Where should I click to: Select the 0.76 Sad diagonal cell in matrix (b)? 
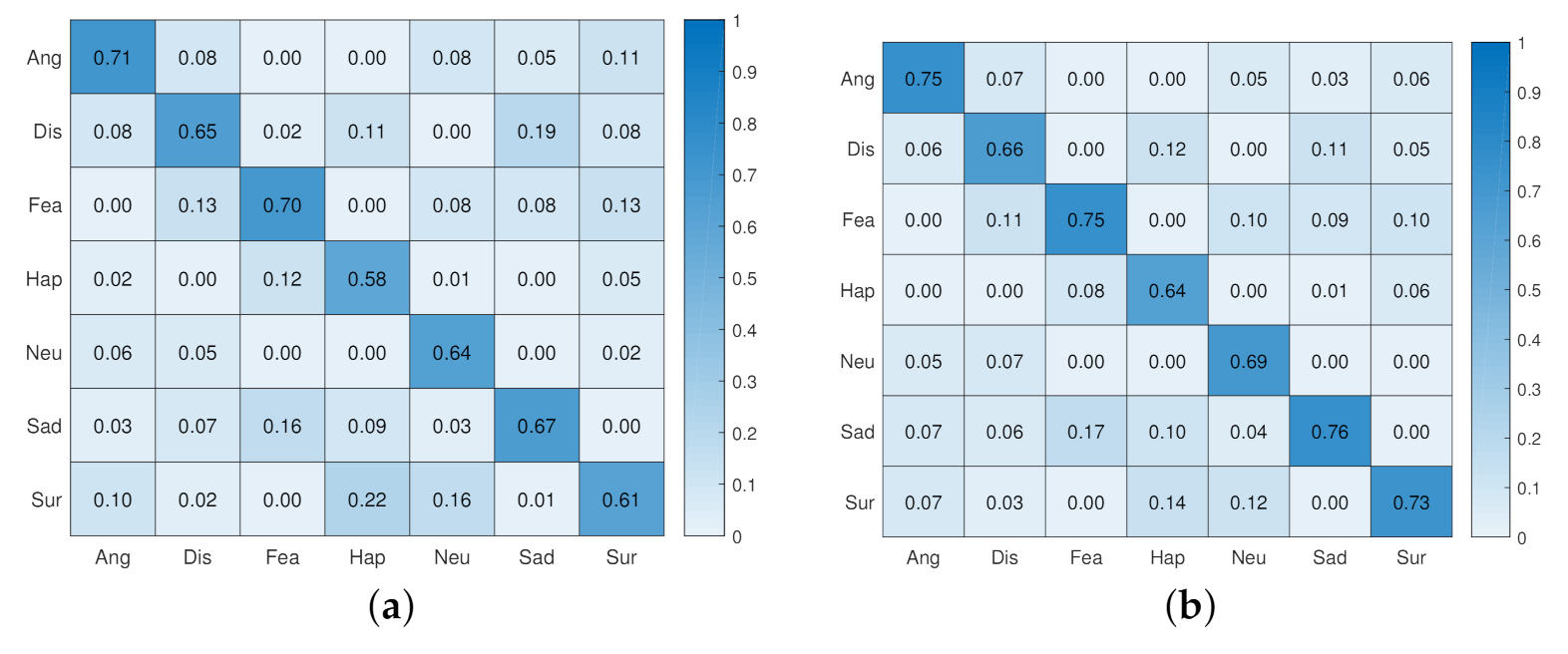coord(1330,431)
